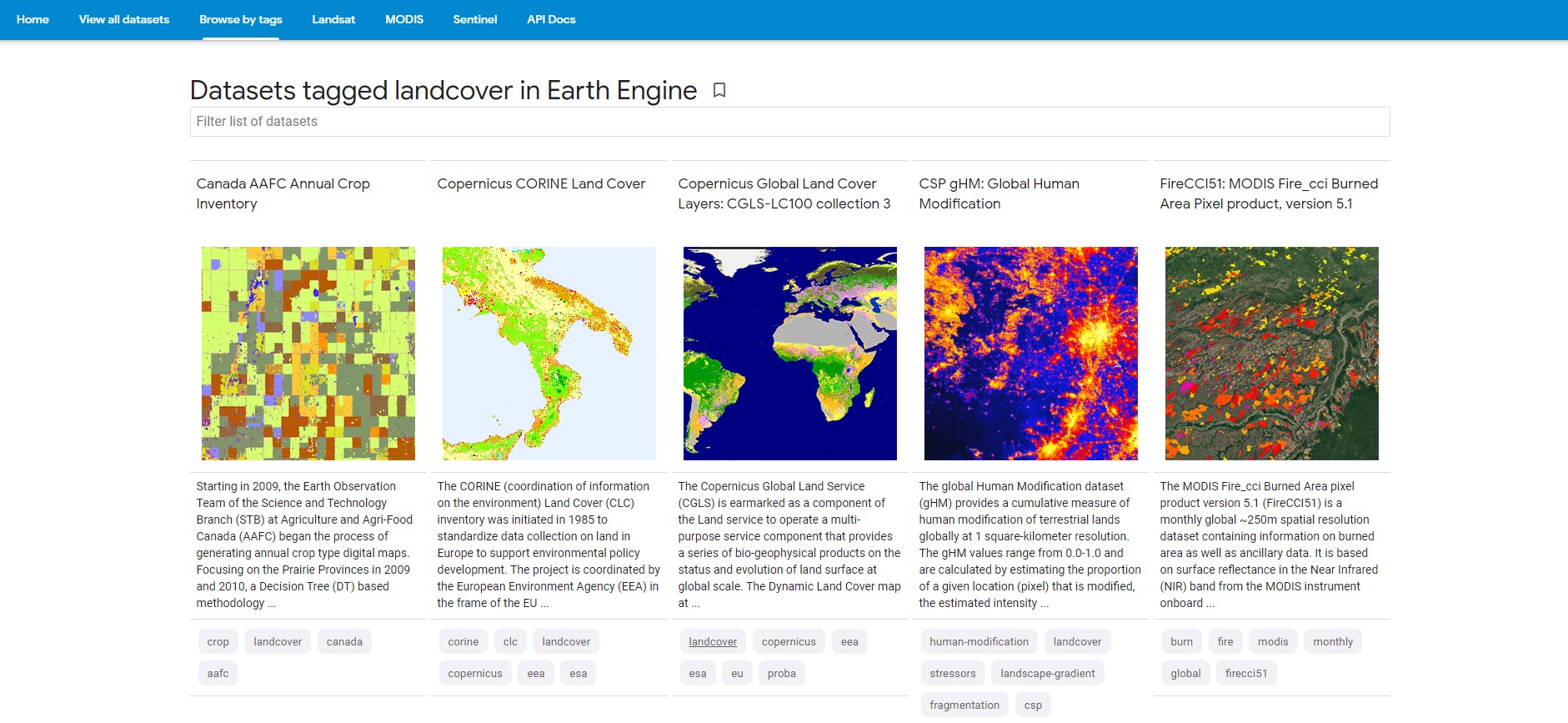
Task: Click the CORINE Italy land cover thumbnail
Action: pyautogui.click(x=549, y=354)
